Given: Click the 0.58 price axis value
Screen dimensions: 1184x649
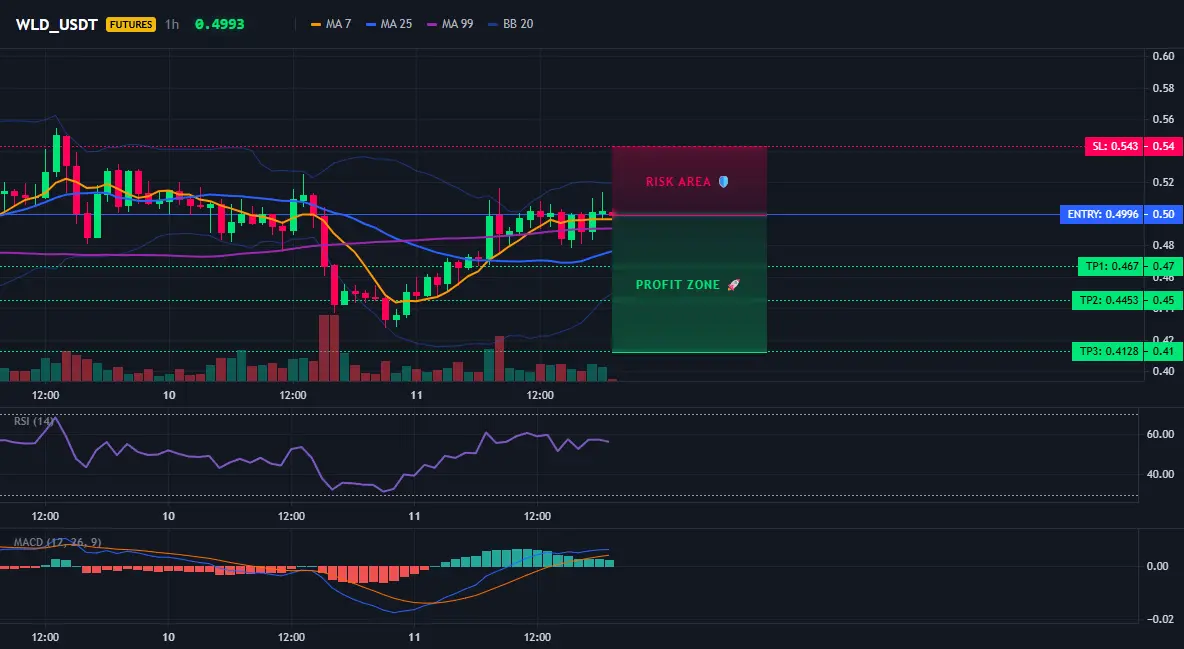Looking at the screenshot, I should tap(1164, 88).
